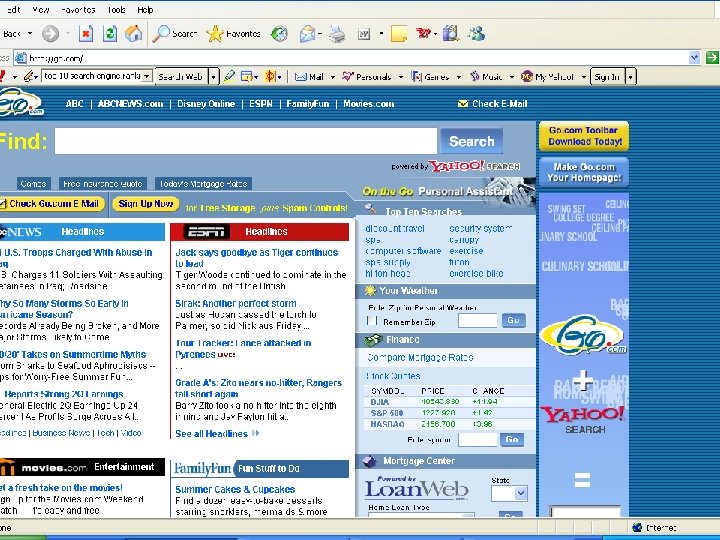Select the Free Insurance Quote tab
This screenshot has height=540, width=720.
103,184
